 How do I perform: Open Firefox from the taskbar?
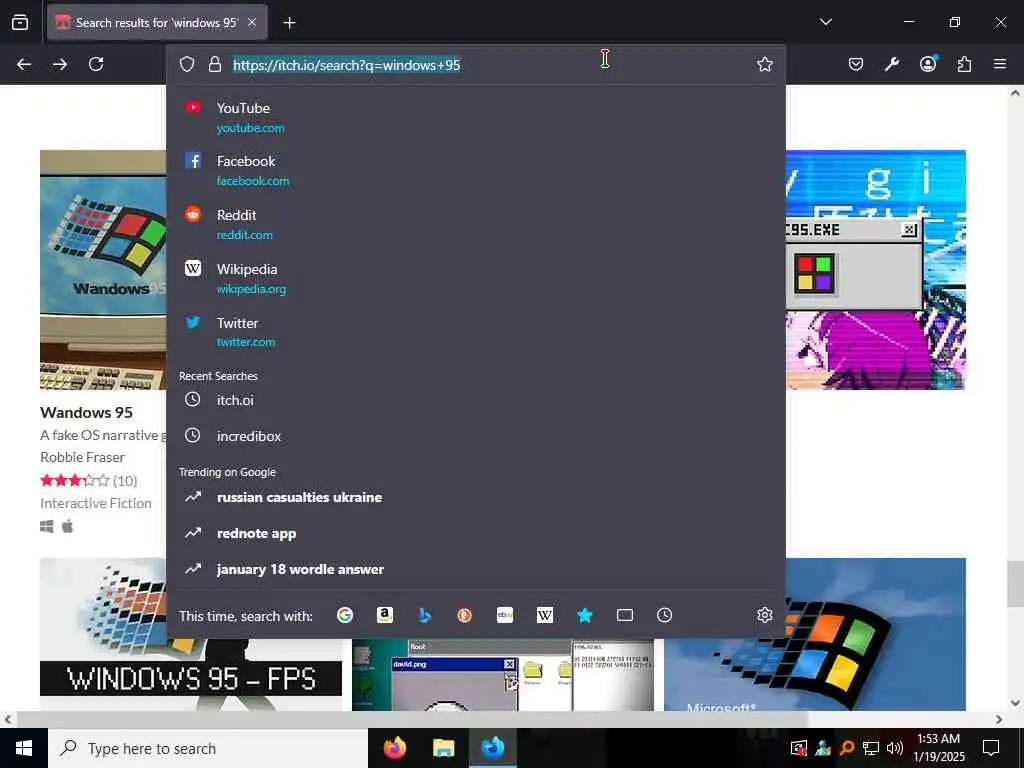pos(394,748)
